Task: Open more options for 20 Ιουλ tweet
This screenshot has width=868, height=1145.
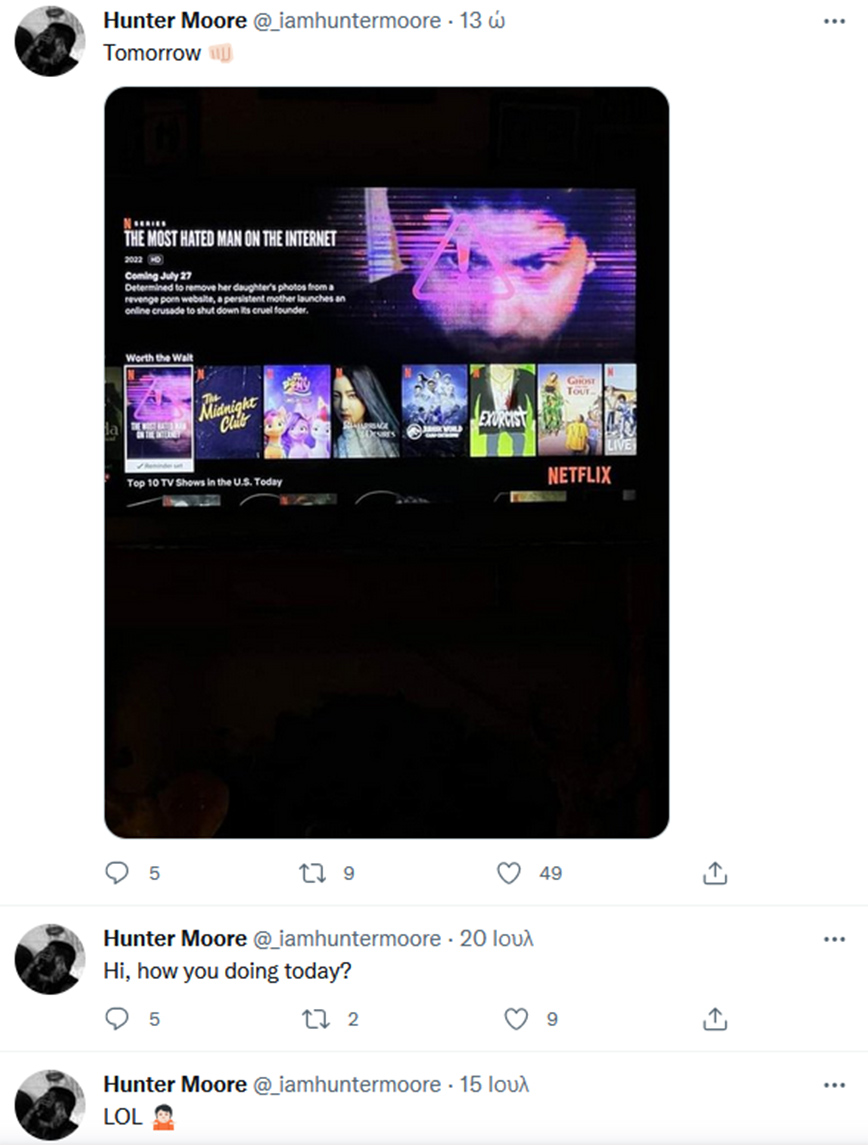Action: [834, 939]
